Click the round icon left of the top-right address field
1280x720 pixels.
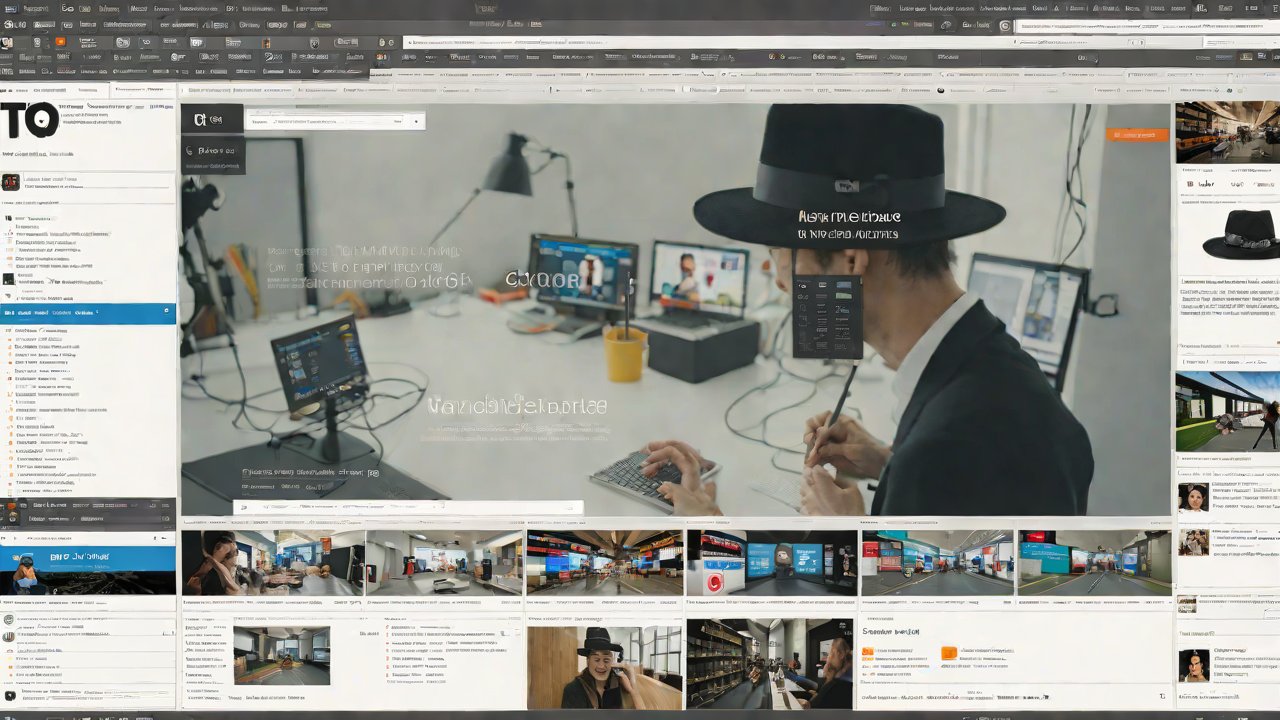coord(1005,26)
